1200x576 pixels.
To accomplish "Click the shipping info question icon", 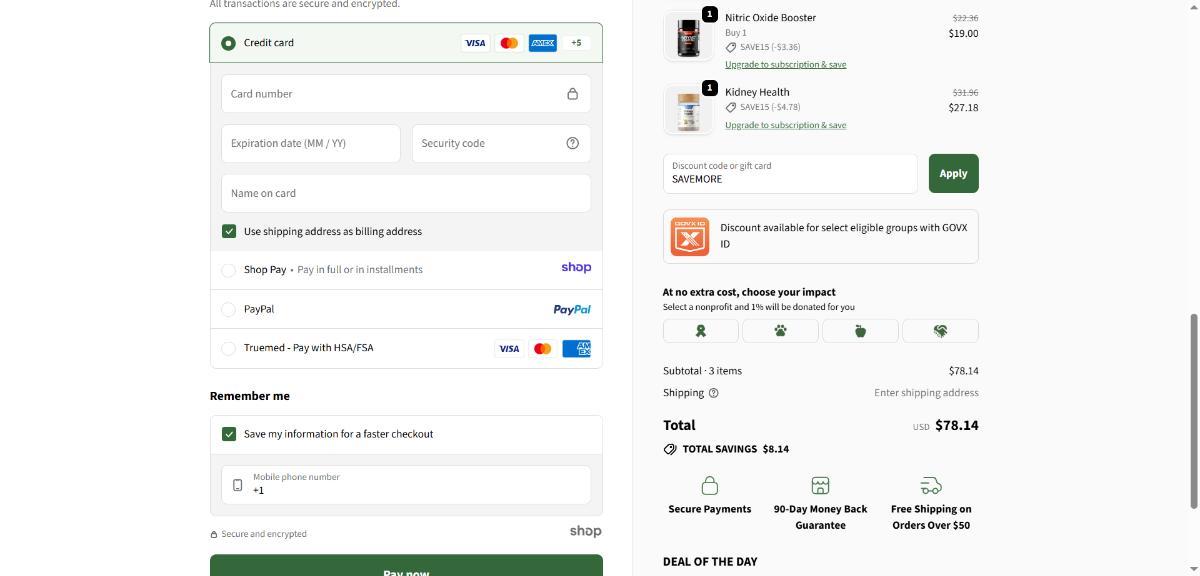I will [x=713, y=393].
